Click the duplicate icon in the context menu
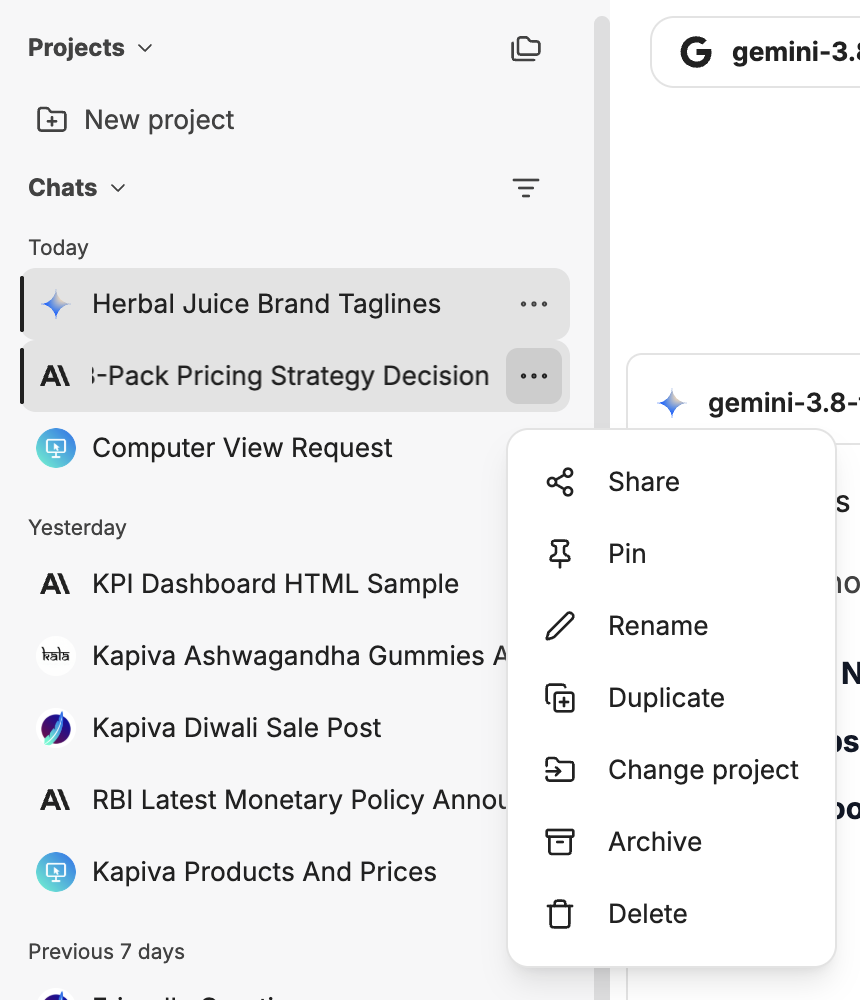 (560, 698)
